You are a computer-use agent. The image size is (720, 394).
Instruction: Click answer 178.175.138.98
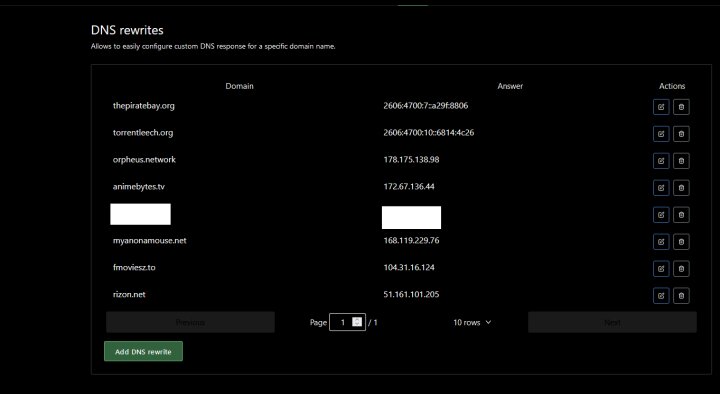click(411, 159)
